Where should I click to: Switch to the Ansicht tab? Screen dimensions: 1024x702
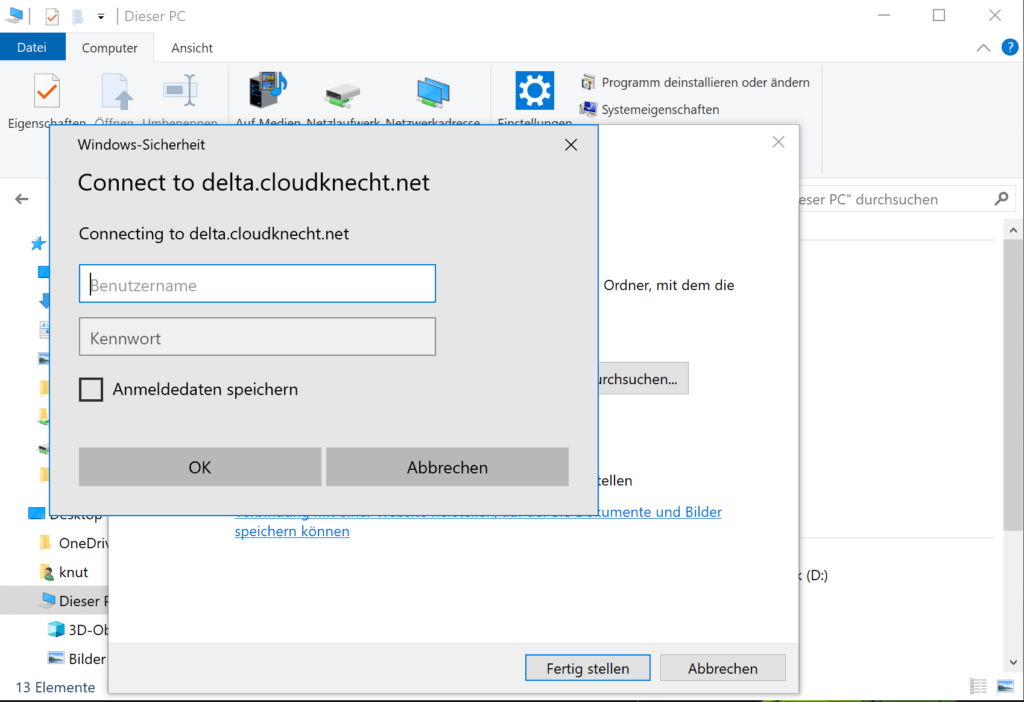192,48
